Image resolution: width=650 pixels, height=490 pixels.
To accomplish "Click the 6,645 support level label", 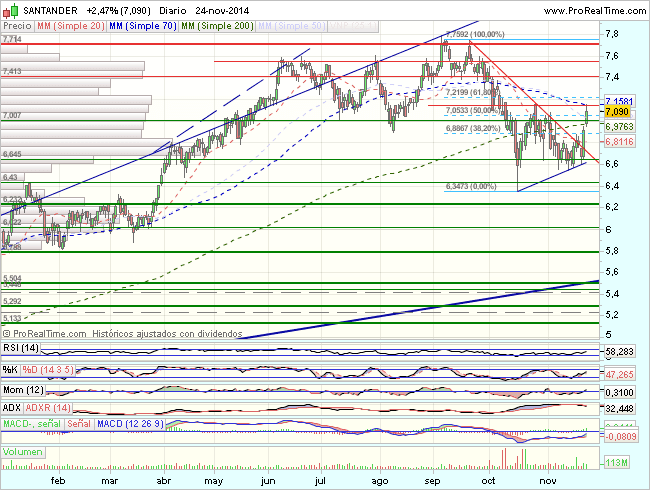I will click(12, 154).
